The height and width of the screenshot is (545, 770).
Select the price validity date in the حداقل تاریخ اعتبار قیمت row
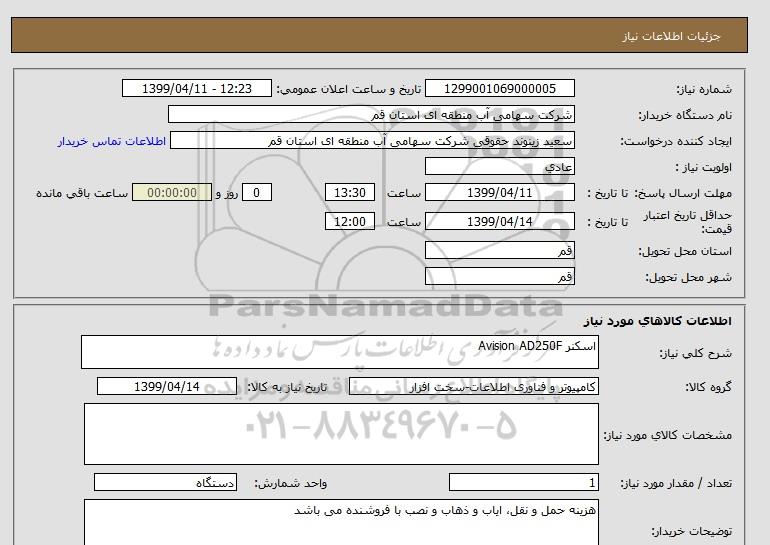[499, 221]
